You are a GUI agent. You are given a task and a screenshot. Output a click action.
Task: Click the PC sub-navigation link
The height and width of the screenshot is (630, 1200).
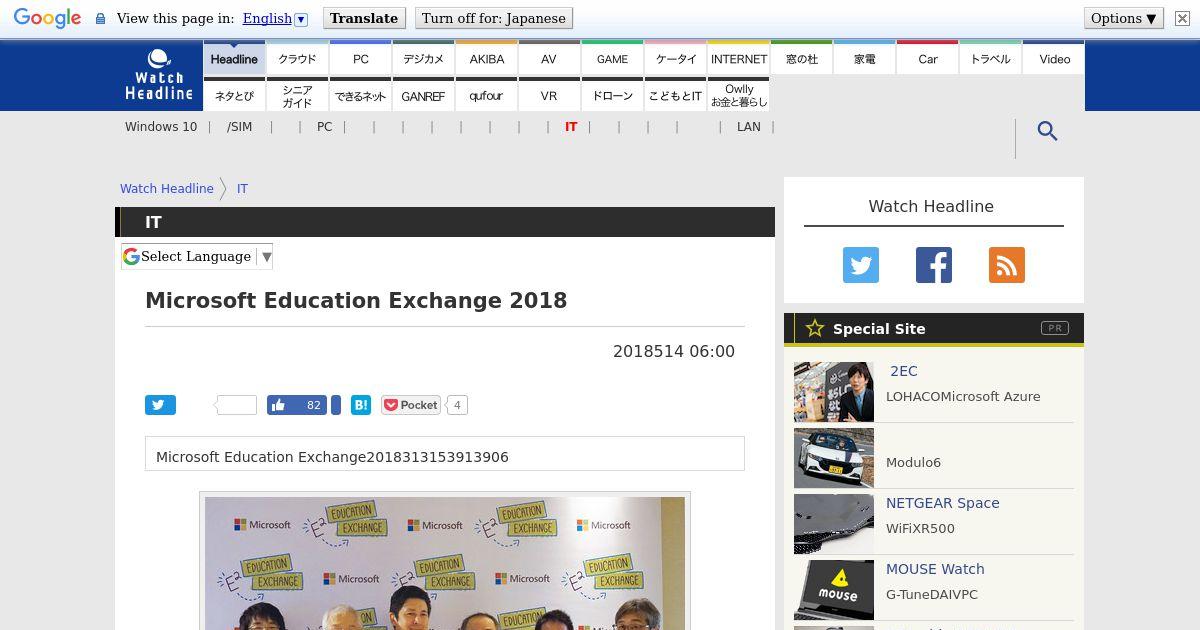click(x=324, y=127)
